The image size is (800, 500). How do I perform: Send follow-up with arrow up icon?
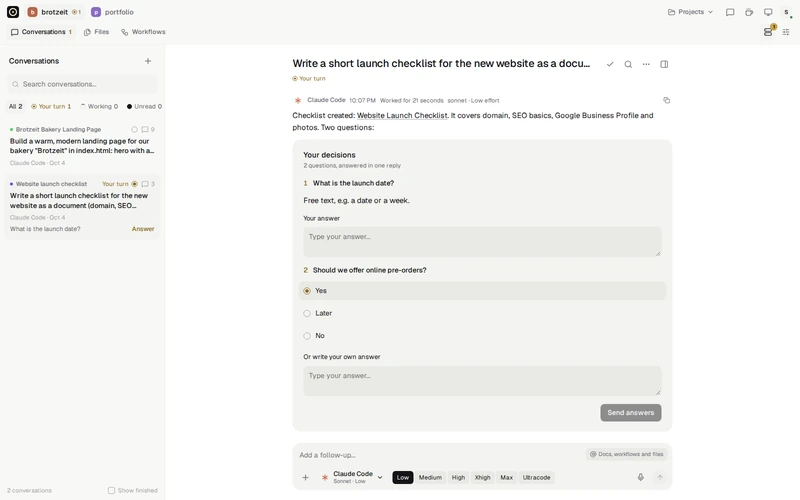(660, 478)
